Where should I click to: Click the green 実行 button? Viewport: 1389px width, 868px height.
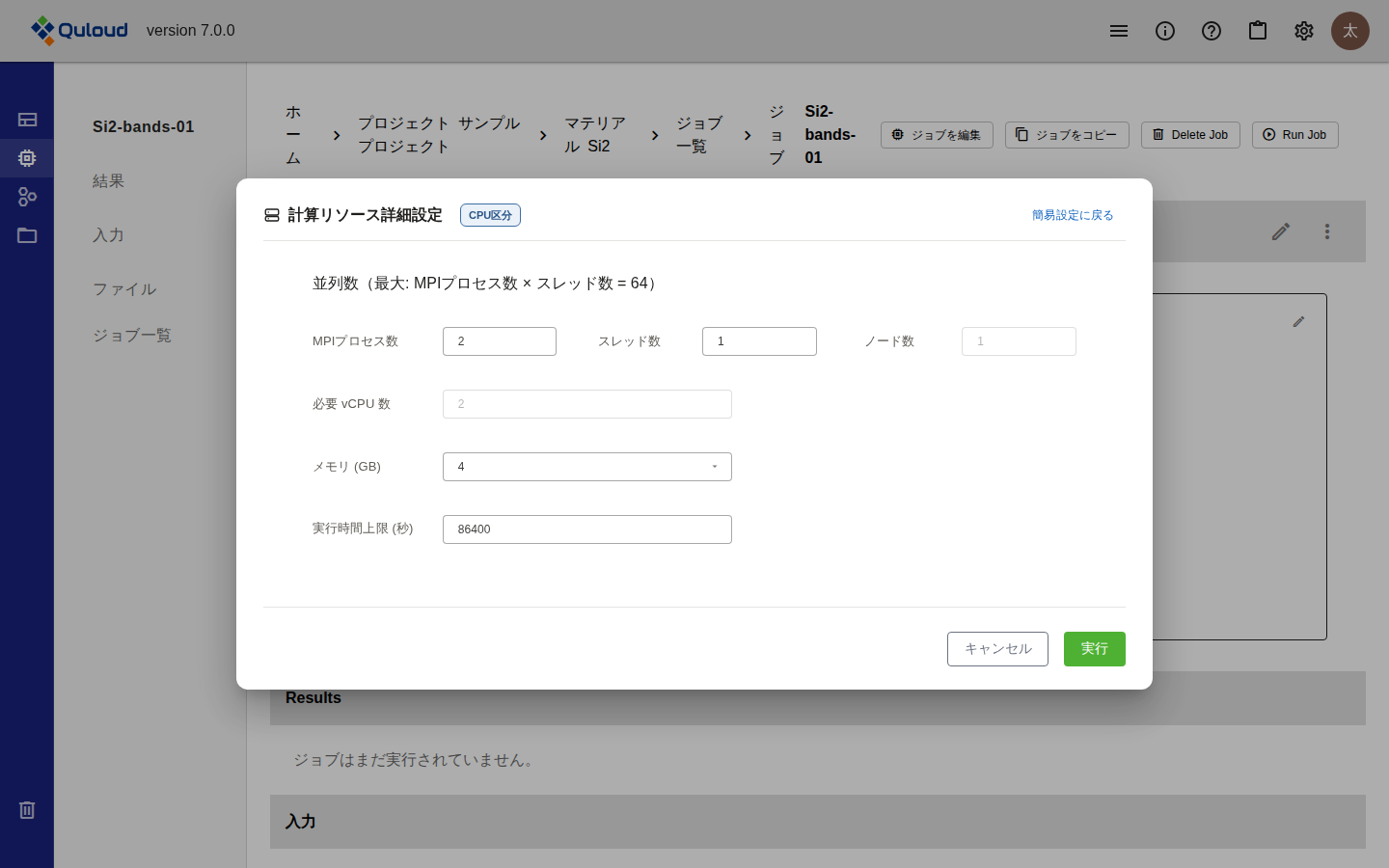[x=1095, y=649]
